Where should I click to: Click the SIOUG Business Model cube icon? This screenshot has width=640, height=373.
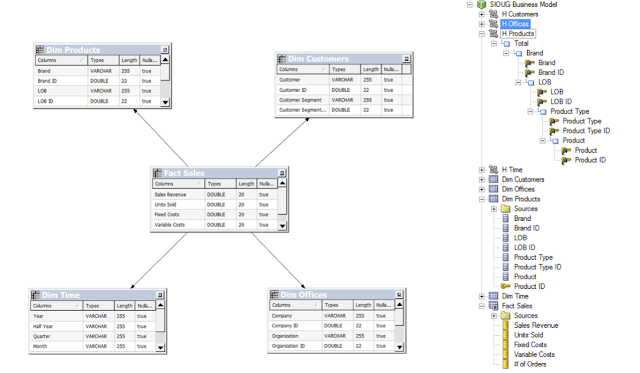pos(482,4)
